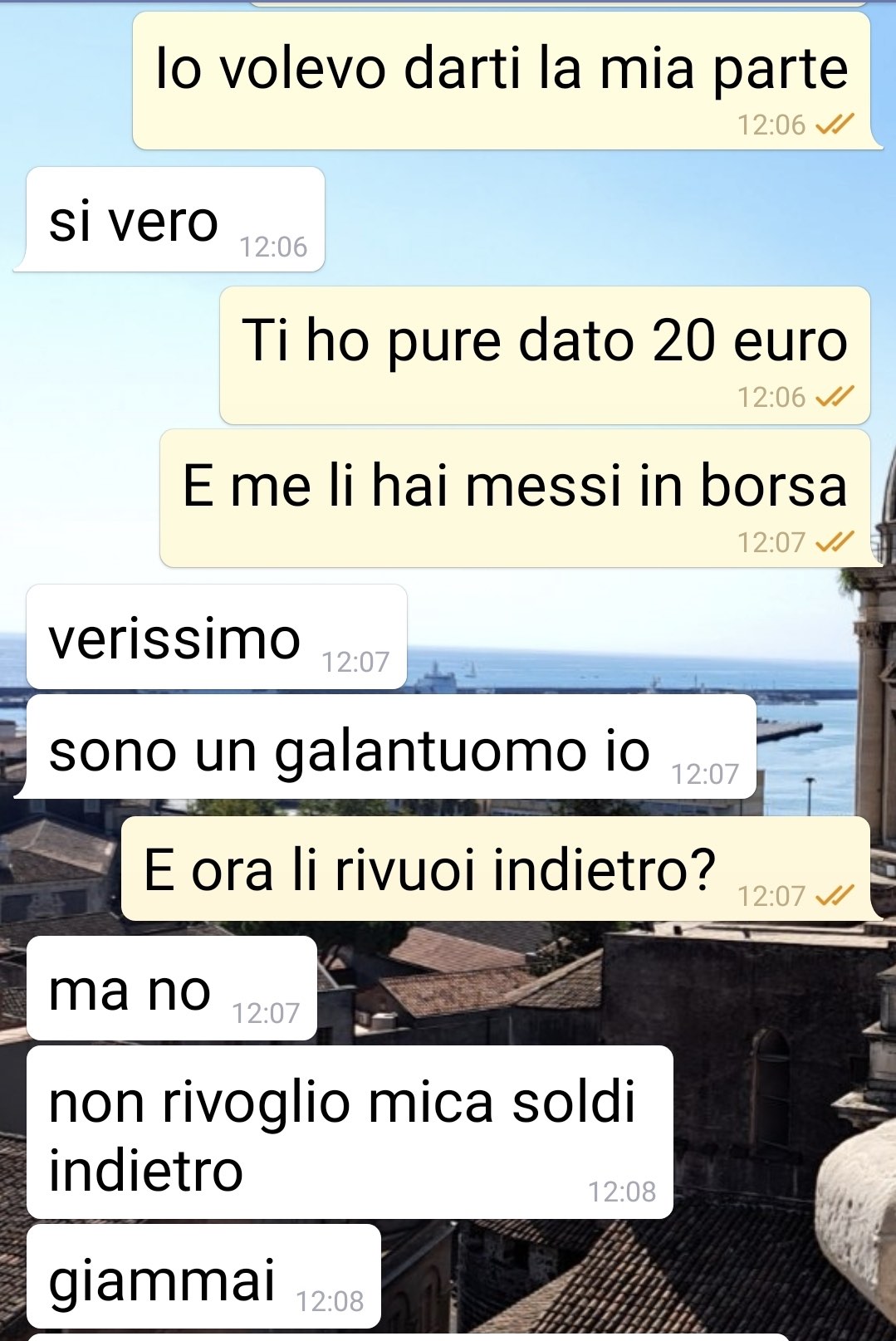Select the 'verissimo' message bubble
The height and width of the screenshot is (1341, 896).
pyautogui.click(x=217, y=637)
